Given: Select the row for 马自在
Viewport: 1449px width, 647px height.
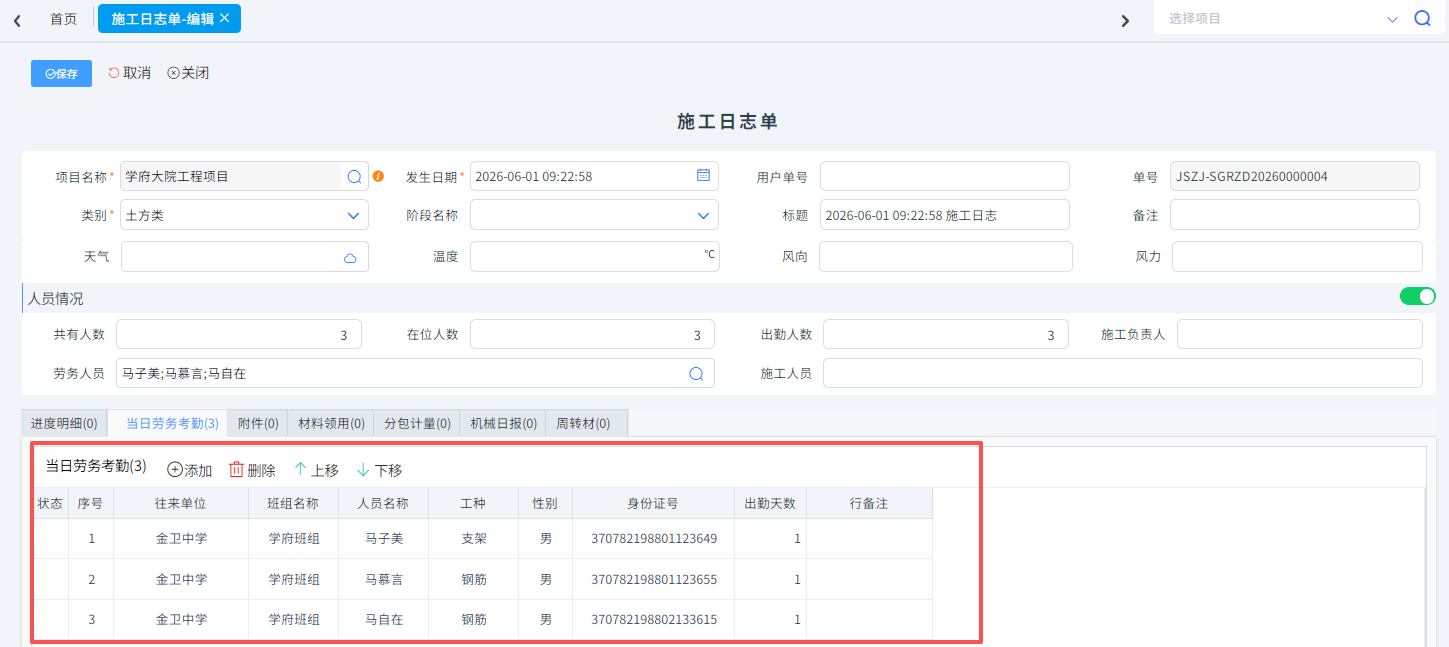Looking at the screenshot, I should pyautogui.click(x=483, y=620).
